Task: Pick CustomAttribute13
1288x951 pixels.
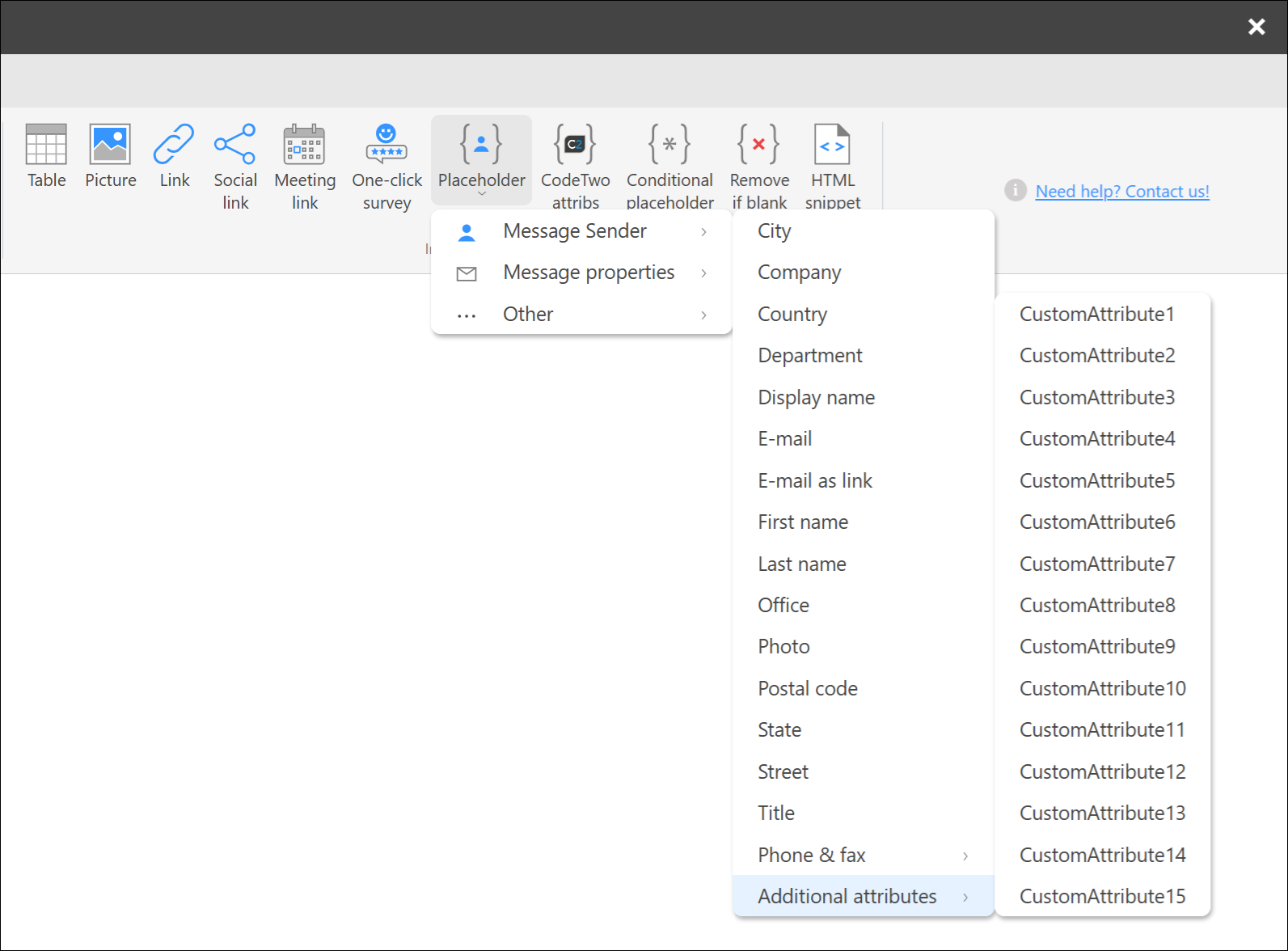Action: (1102, 814)
